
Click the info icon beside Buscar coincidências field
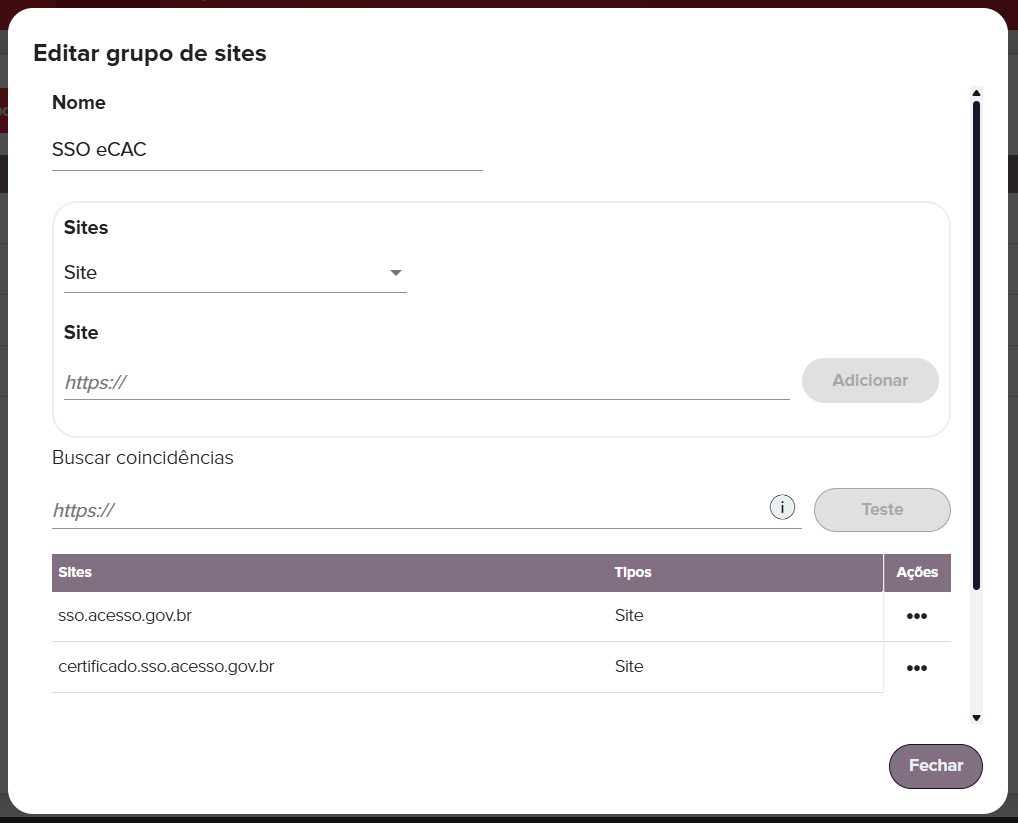(782, 507)
